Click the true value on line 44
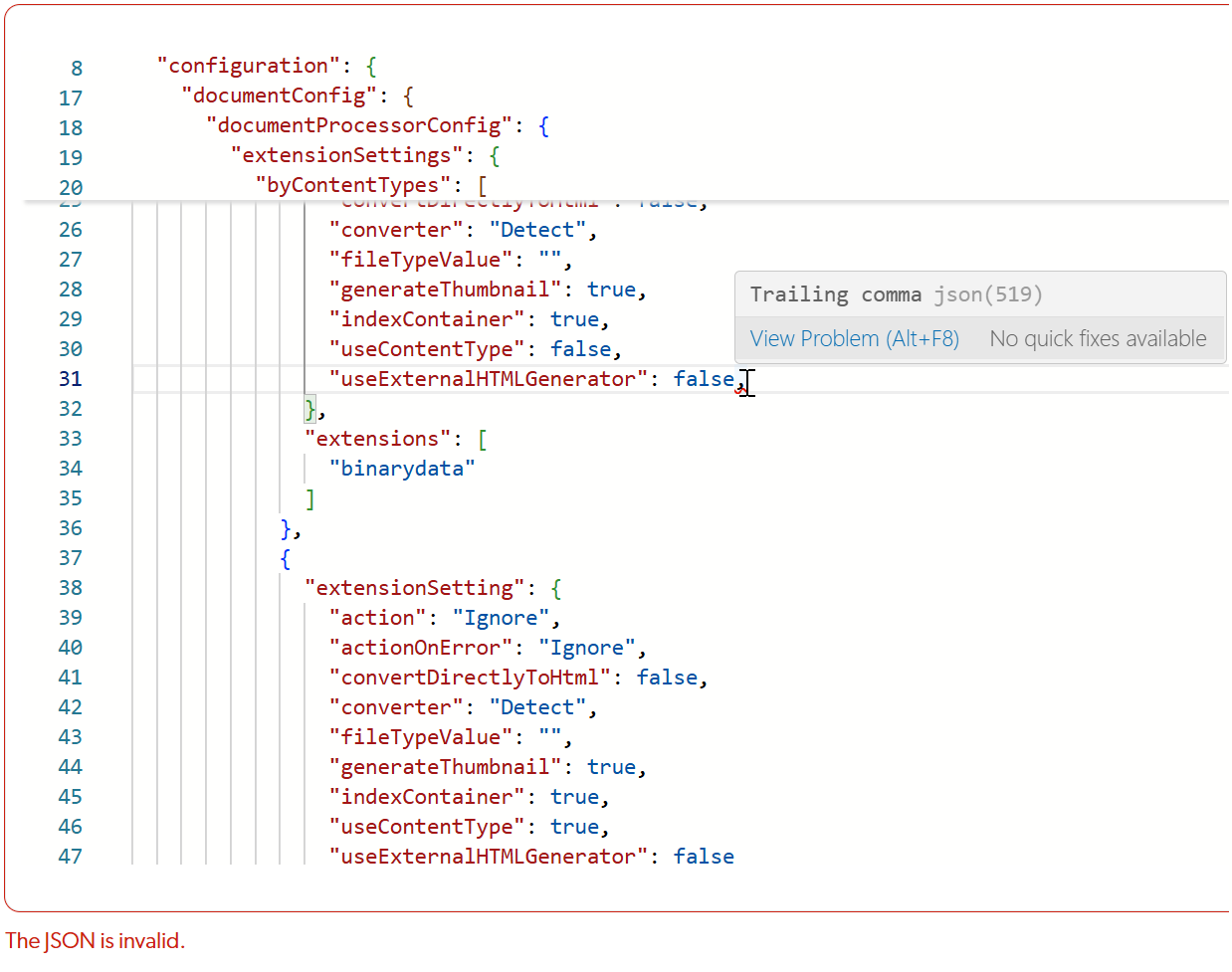 (x=611, y=767)
